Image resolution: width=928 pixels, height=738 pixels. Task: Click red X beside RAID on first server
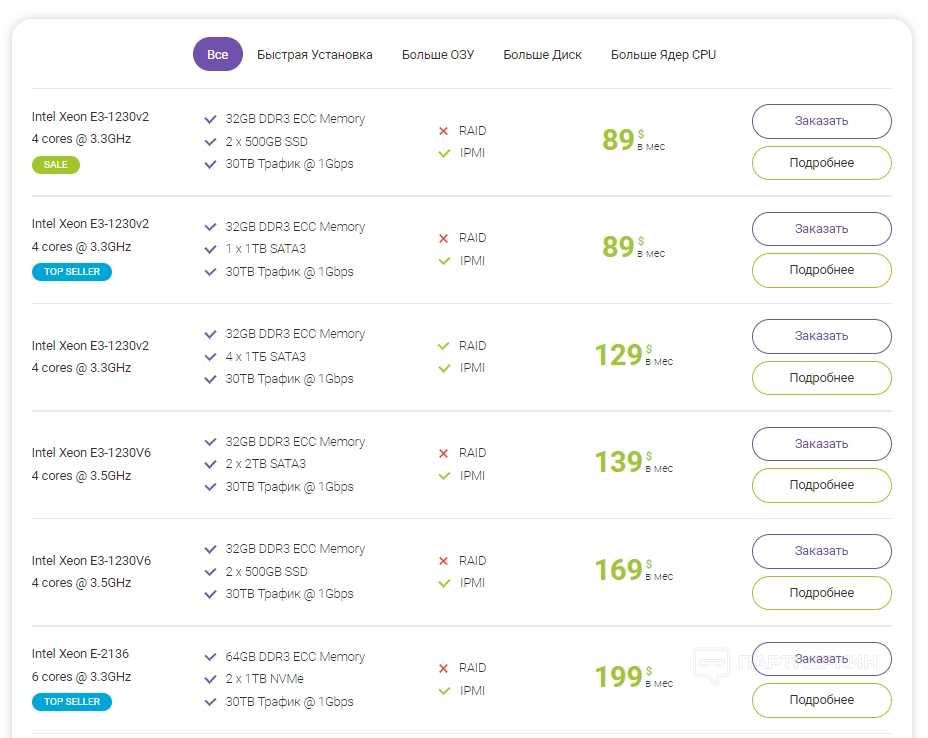click(443, 131)
